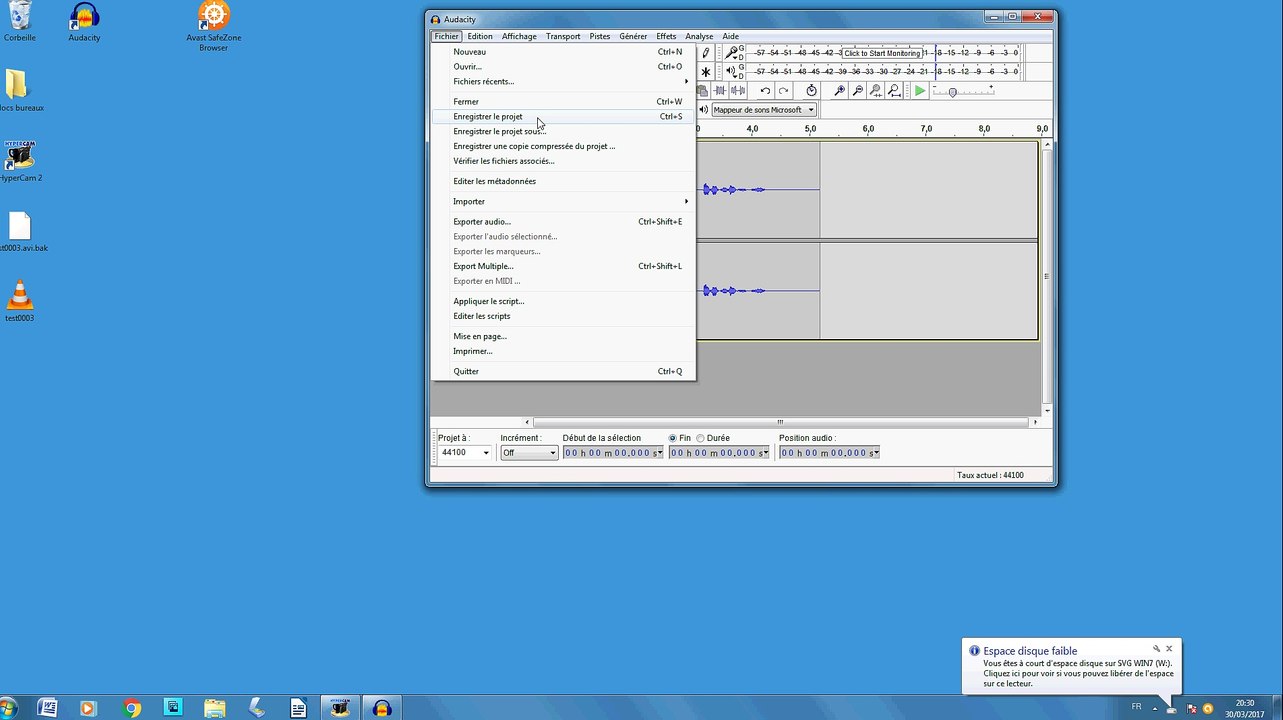Select the Durée radio button

[700, 438]
